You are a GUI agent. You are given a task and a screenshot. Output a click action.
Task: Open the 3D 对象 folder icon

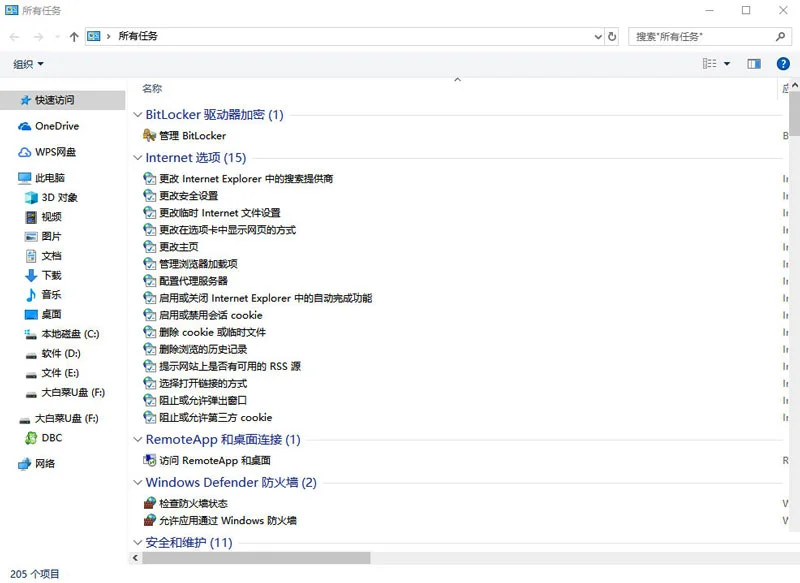pyautogui.click(x=31, y=197)
